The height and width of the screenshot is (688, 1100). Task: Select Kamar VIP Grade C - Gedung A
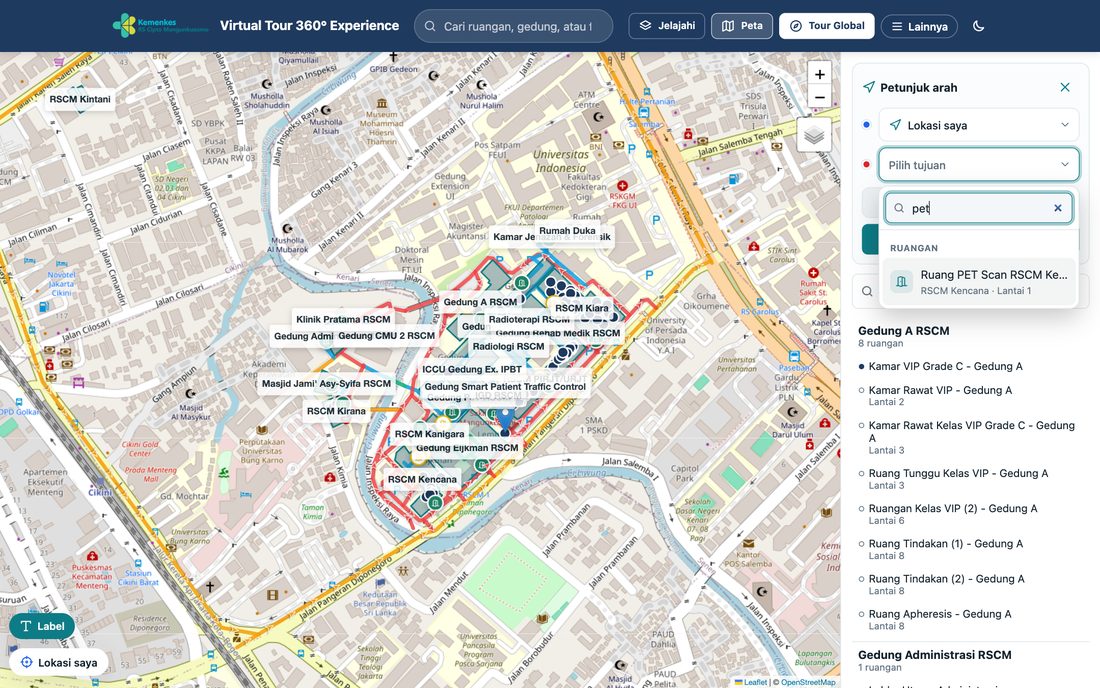(945, 366)
